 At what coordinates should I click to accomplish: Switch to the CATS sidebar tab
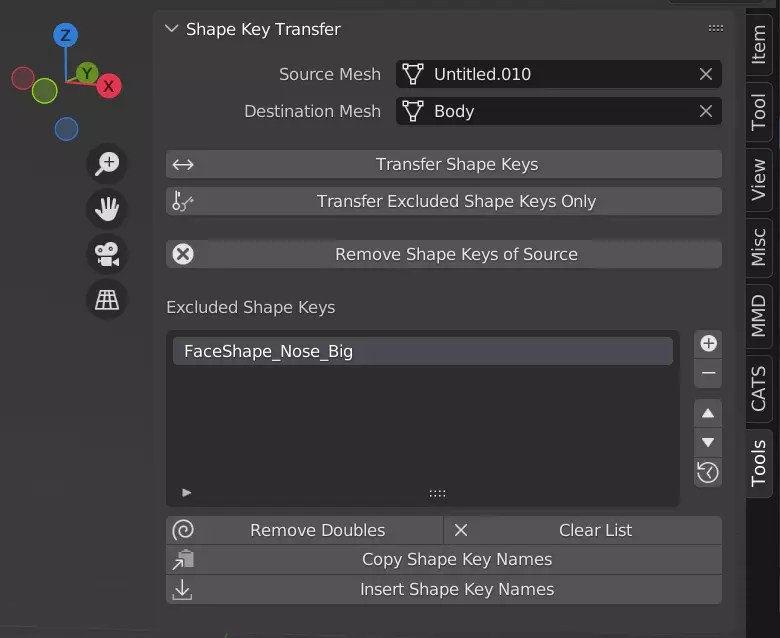coord(759,388)
